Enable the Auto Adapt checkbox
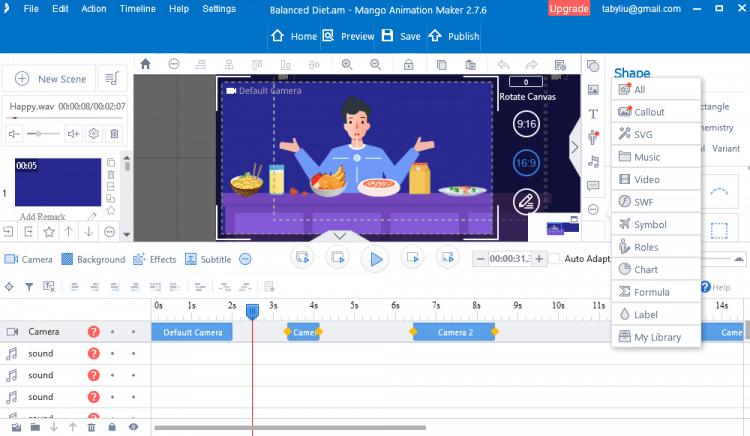The image size is (750, 436). [x=554, y=259]
